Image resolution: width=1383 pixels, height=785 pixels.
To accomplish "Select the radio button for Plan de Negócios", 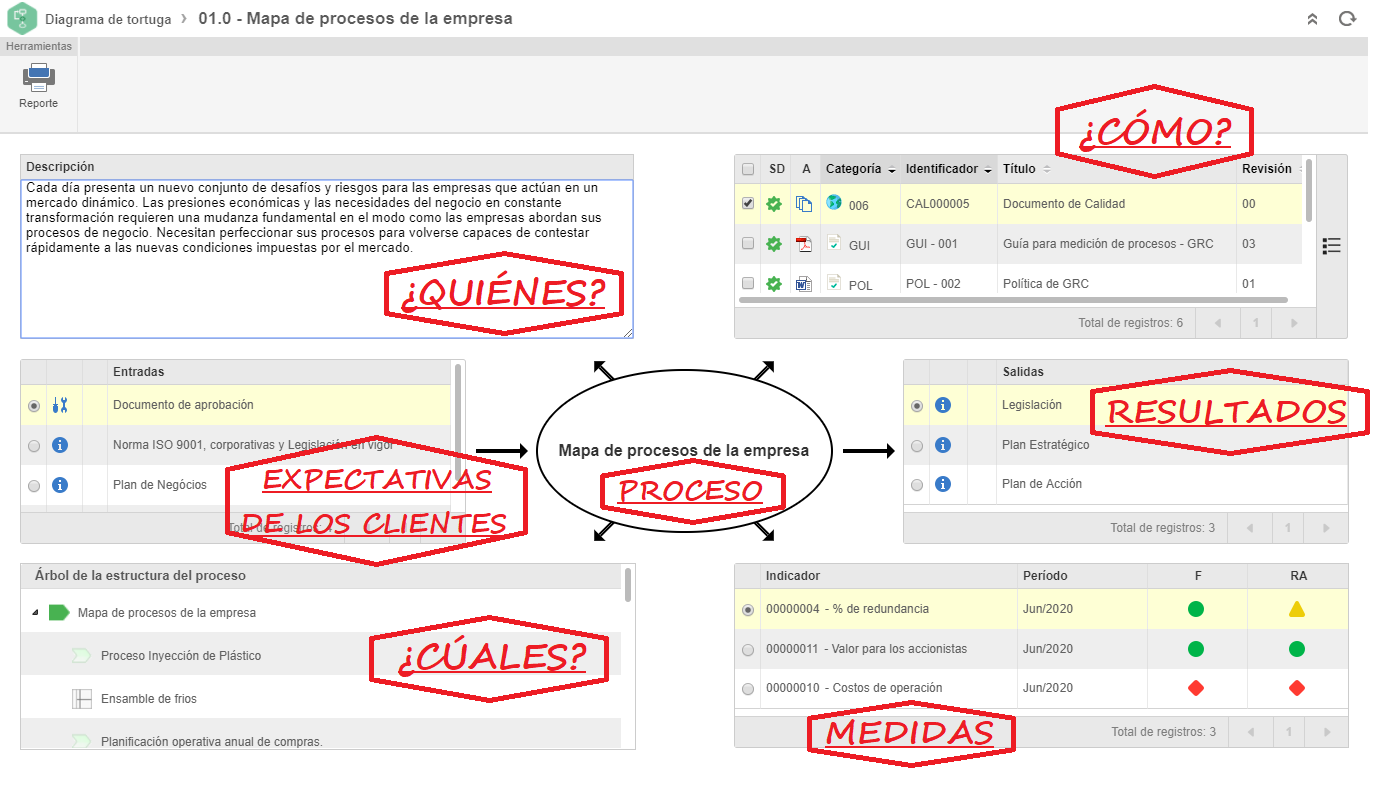I will (x=35, y=485).
